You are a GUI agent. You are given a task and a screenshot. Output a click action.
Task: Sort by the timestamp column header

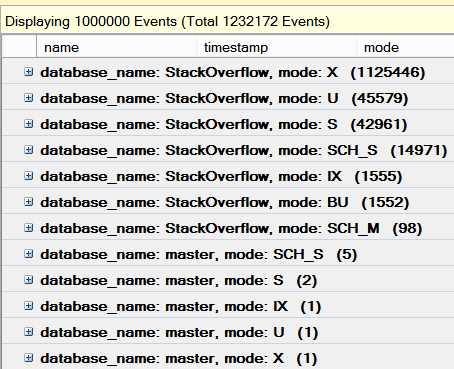[276, 47]
